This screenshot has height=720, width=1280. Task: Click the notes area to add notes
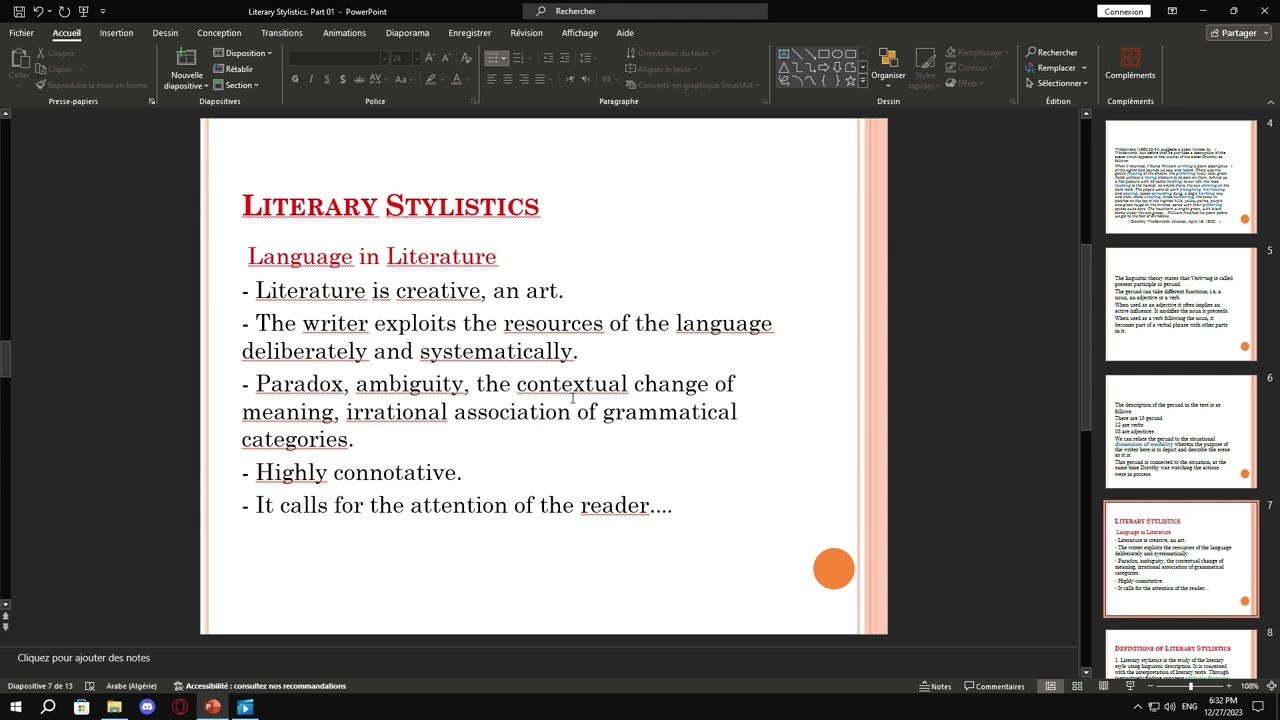point(540,658)
